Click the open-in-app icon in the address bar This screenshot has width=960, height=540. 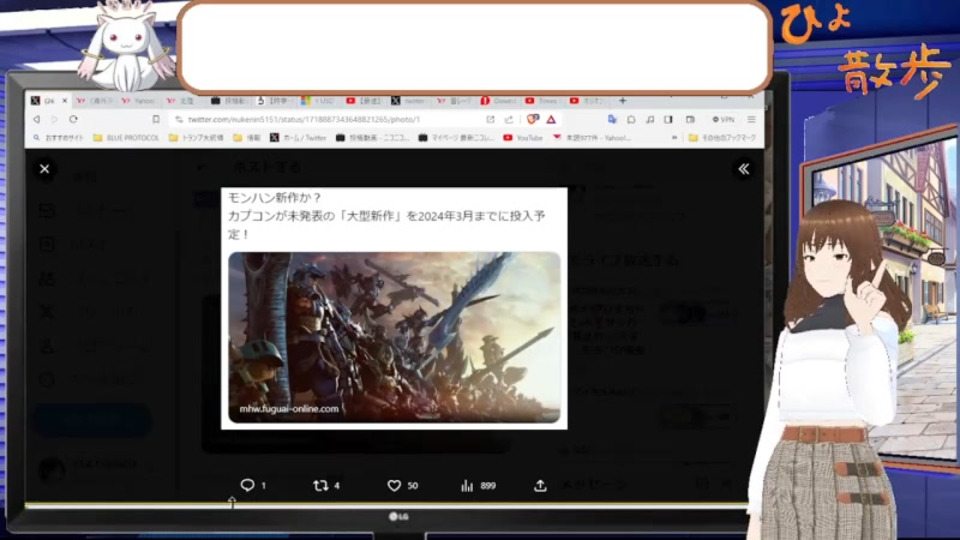[x=490, y=119]
